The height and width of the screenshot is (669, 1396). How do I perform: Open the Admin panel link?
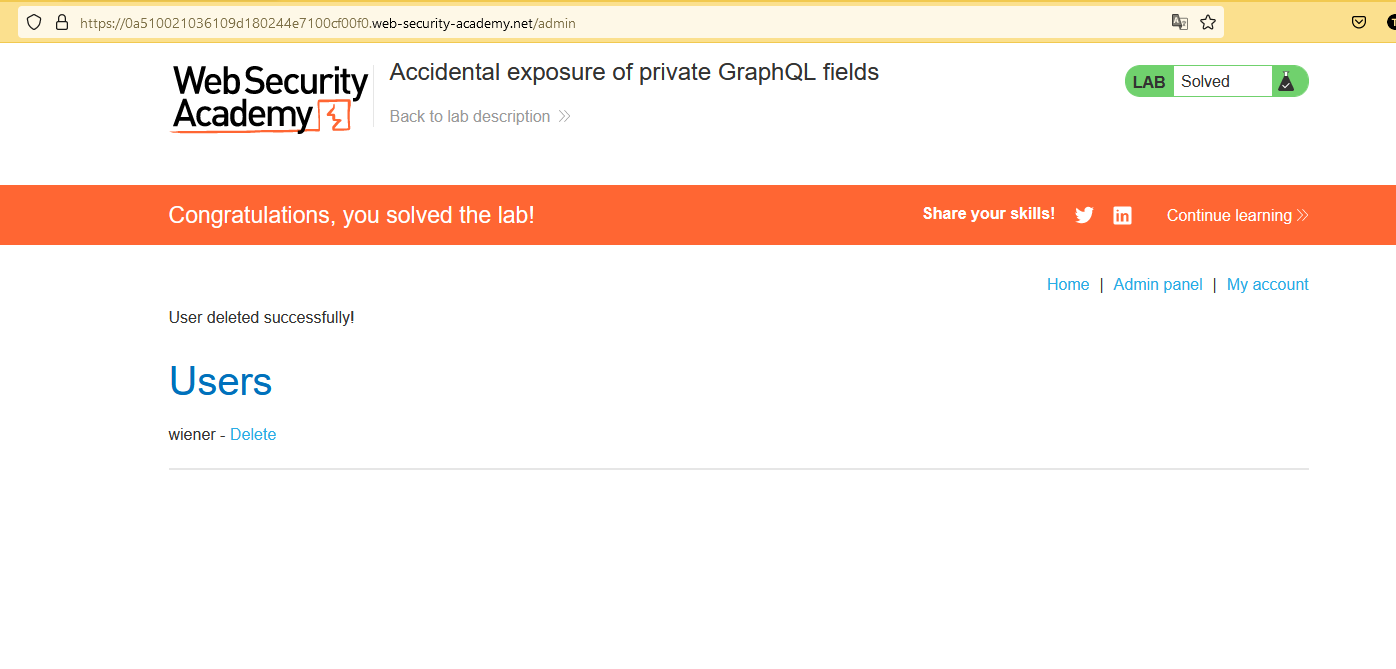[1158, 285]
